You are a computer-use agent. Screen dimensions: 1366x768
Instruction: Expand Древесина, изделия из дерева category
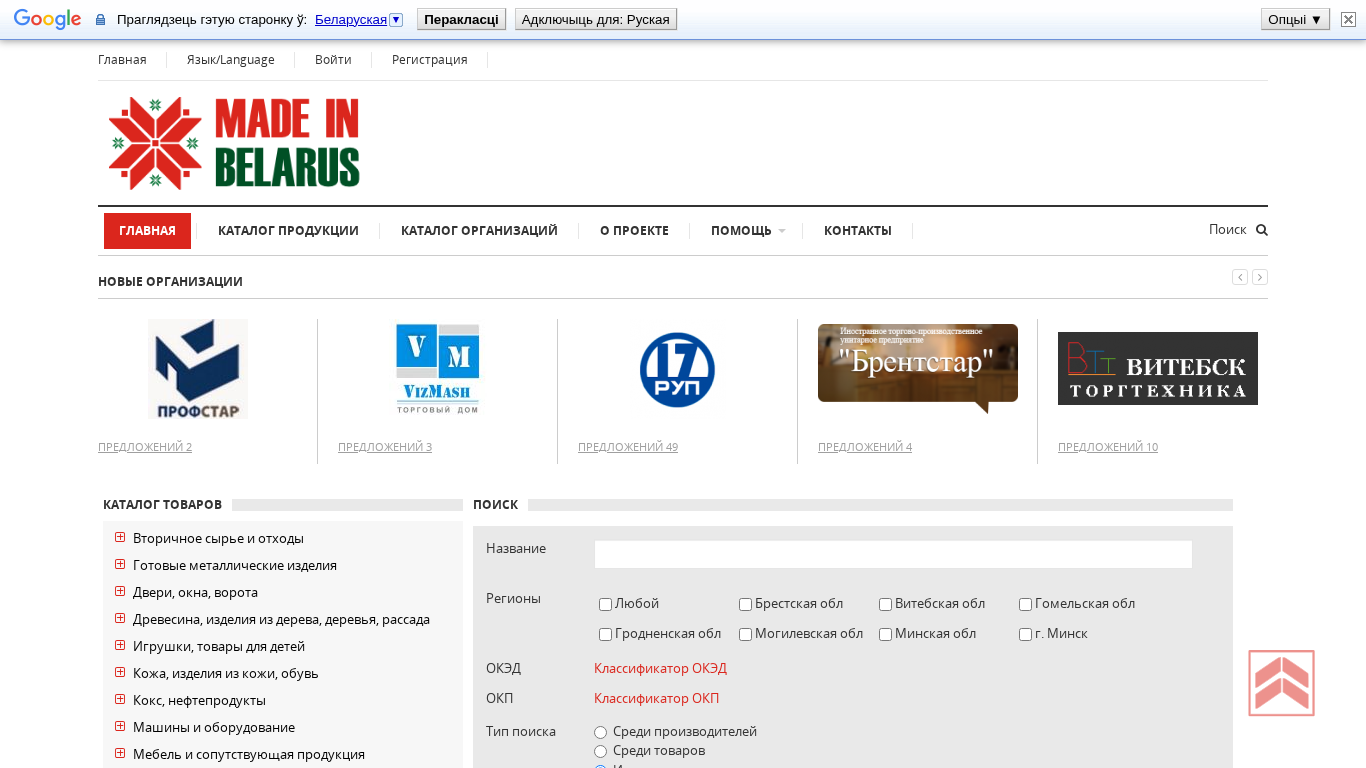120,618
